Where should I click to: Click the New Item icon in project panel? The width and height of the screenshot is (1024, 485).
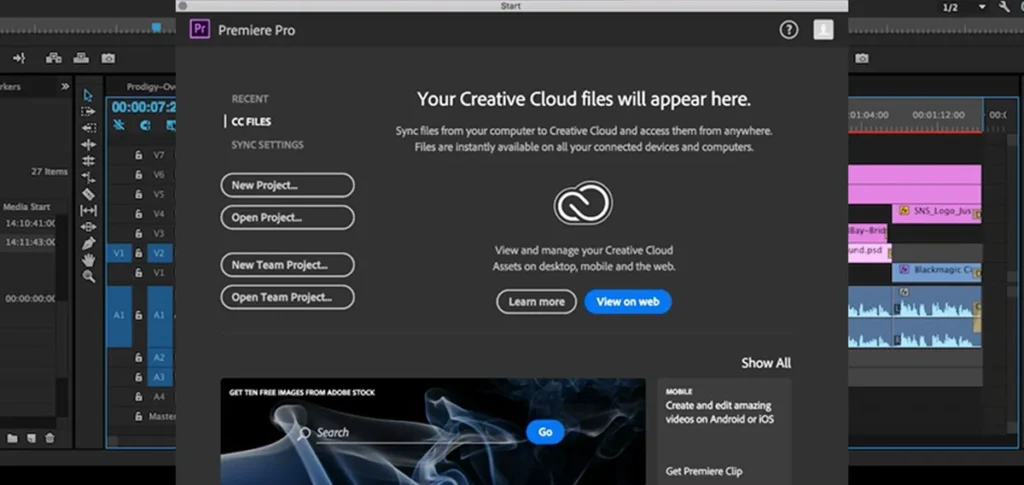(31, 438)
